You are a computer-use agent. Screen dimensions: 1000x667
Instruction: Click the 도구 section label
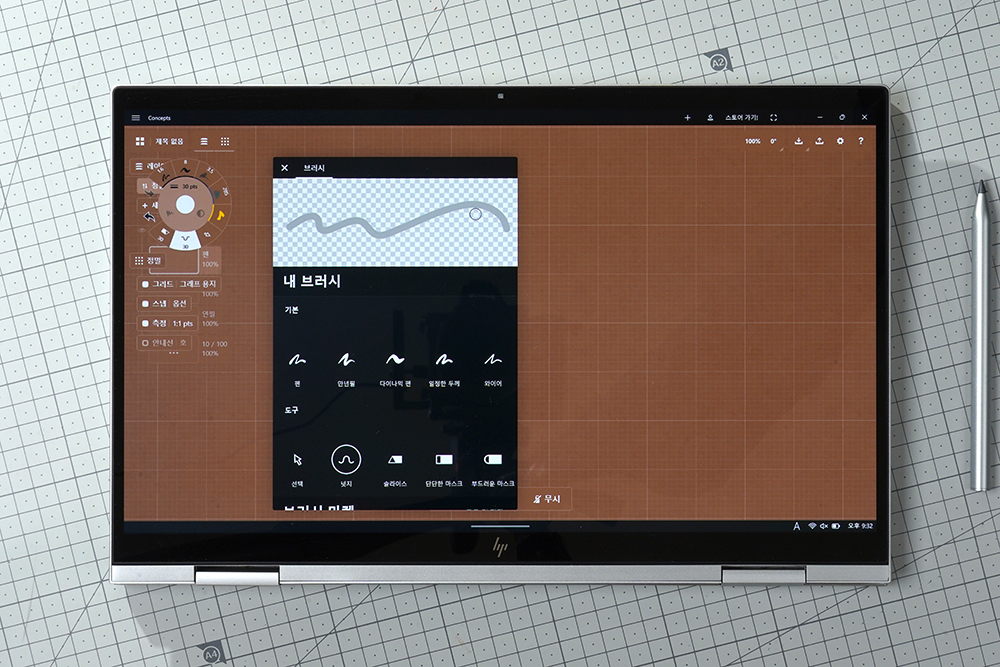291,410
